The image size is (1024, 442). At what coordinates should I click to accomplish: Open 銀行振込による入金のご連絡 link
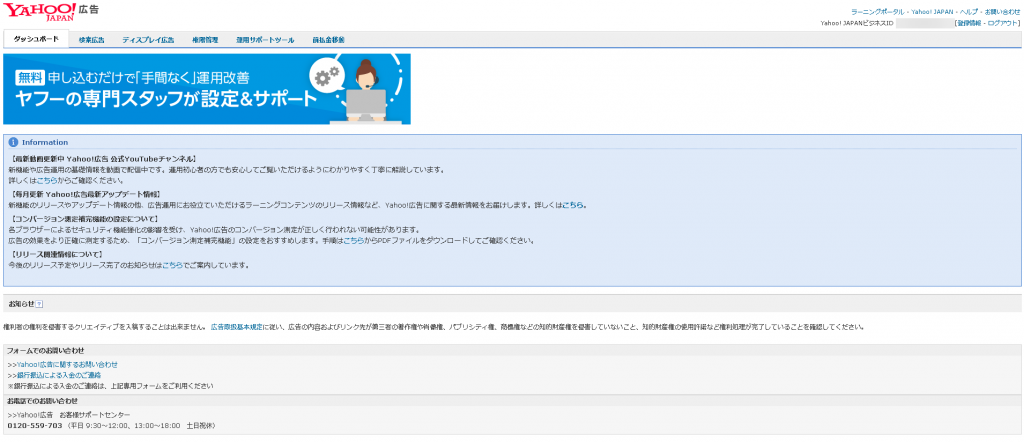59,375
